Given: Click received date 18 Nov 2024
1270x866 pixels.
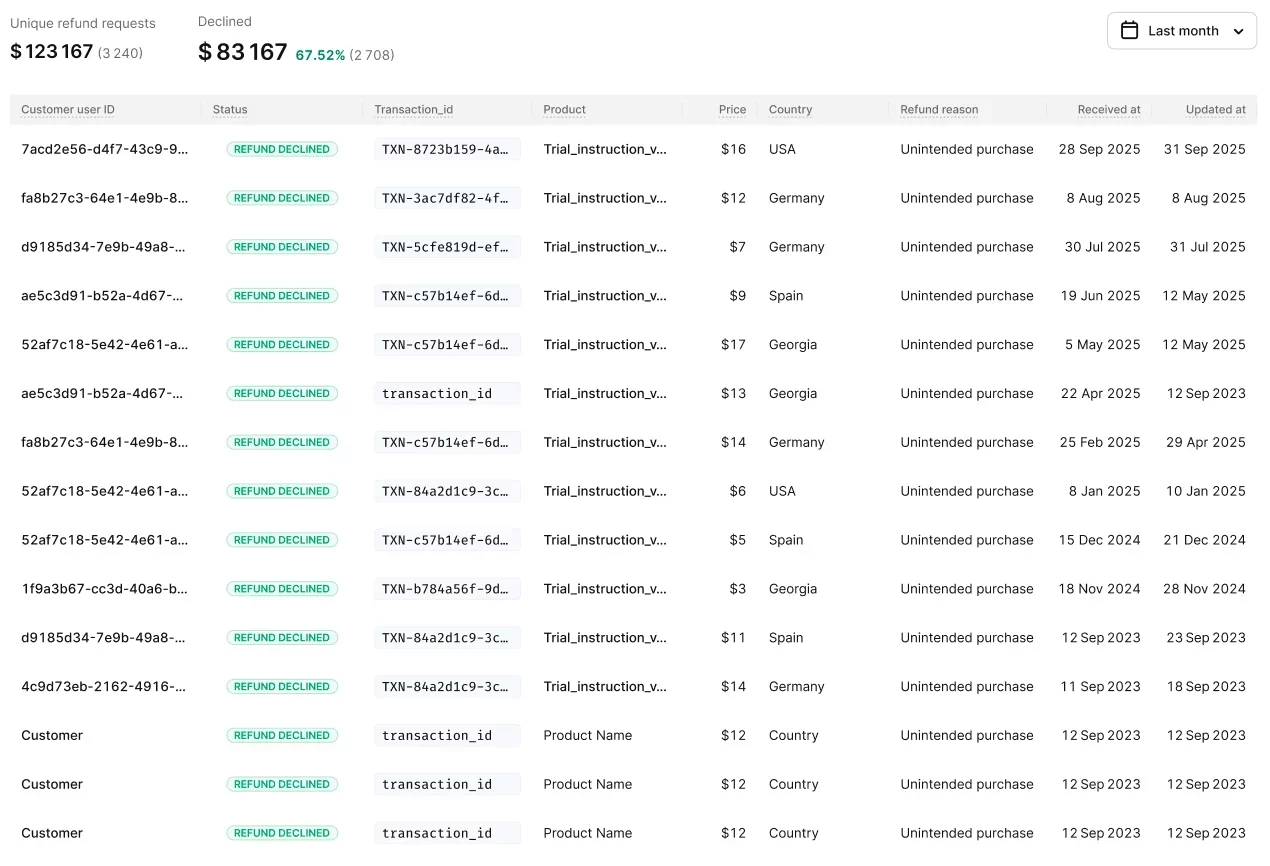Looking at the screenshot, I should click(1099, 589).
